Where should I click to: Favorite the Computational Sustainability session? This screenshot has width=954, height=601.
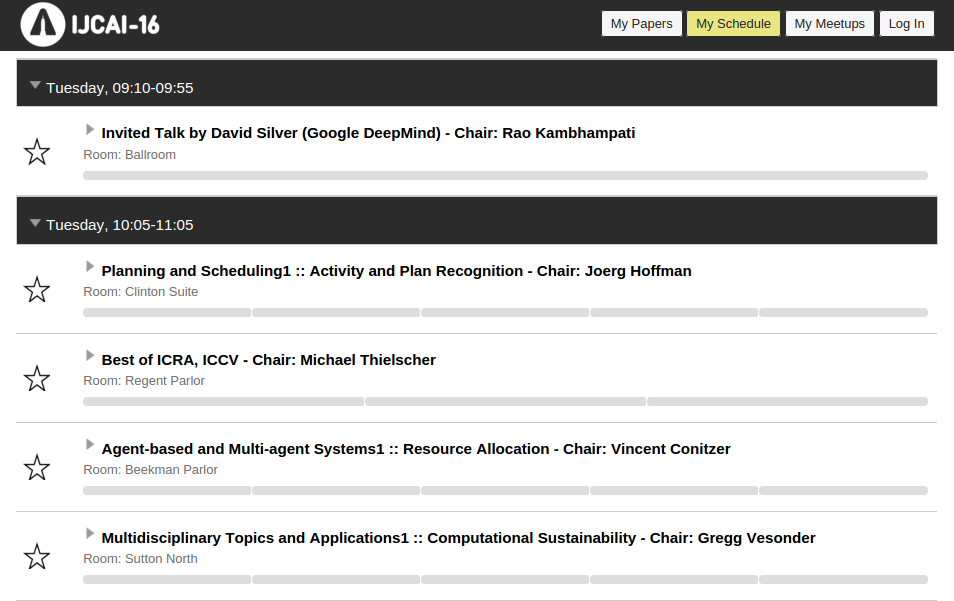point(37,557)
